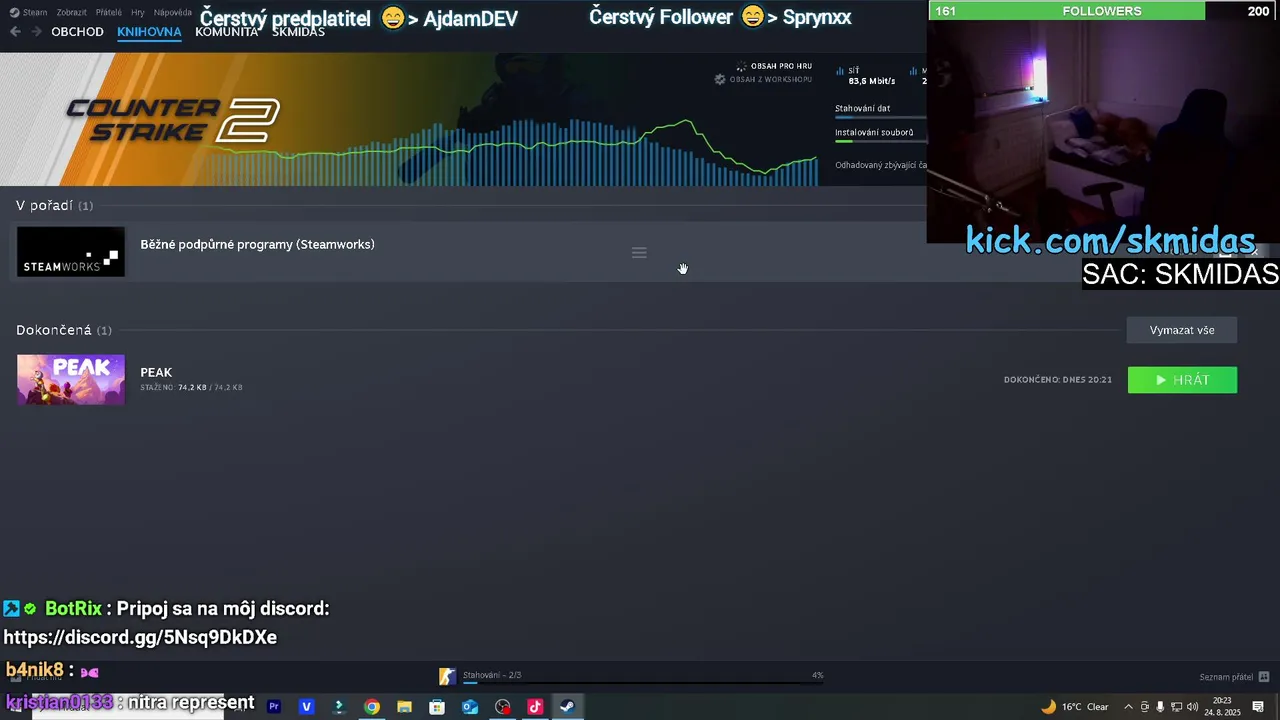Click PEAK's Dokončeno: dnes 20:21 label
This screenshot has width=1280, height=720.
1058,380
